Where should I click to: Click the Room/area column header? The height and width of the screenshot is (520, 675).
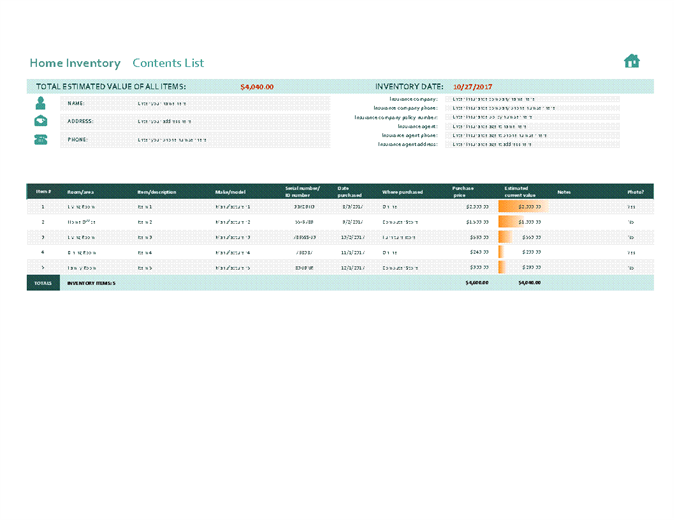point(81,192)
